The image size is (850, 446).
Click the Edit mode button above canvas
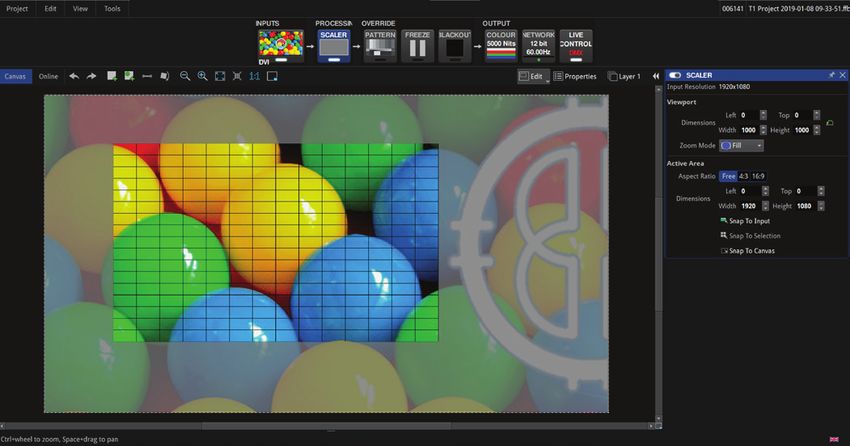point(531,76)
